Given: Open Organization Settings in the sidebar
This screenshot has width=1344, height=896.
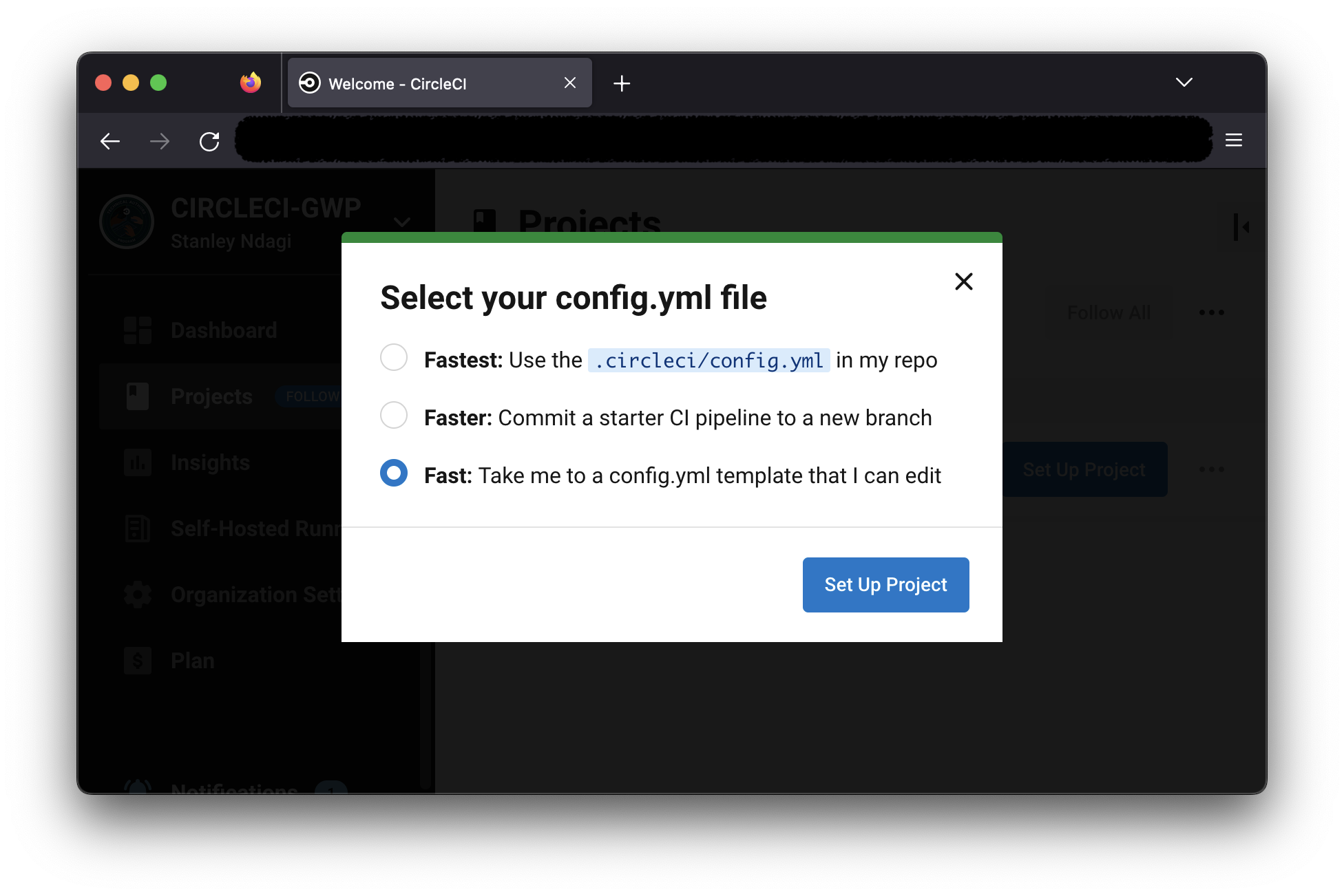Looking at the screenshot, I should [256, 595].
